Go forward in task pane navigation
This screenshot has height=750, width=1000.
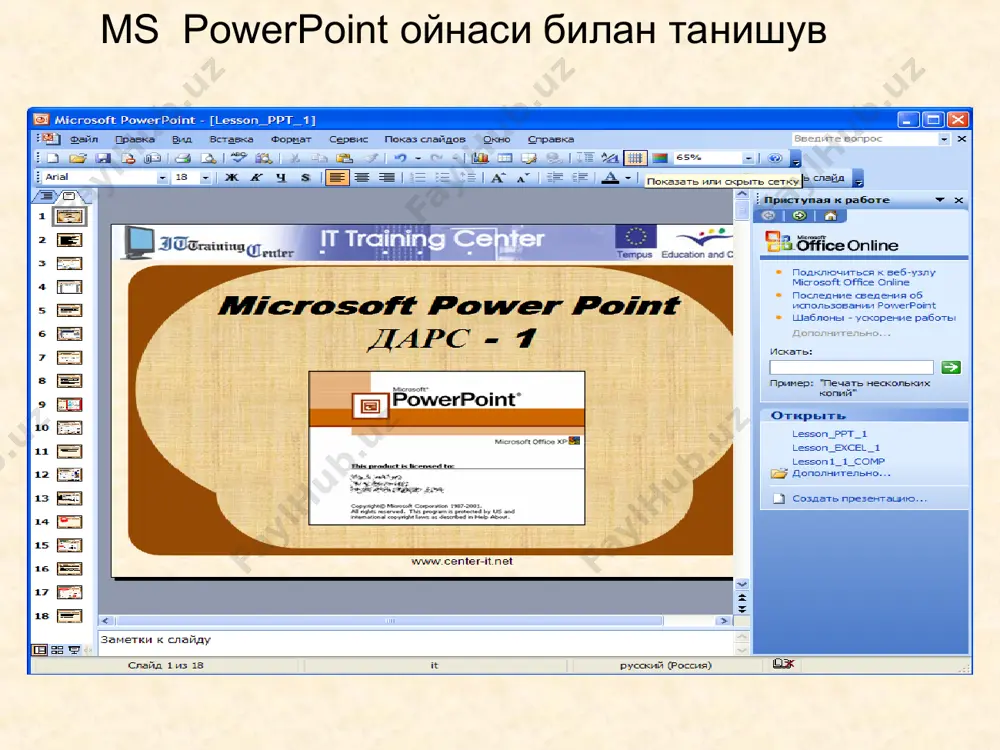799,216
